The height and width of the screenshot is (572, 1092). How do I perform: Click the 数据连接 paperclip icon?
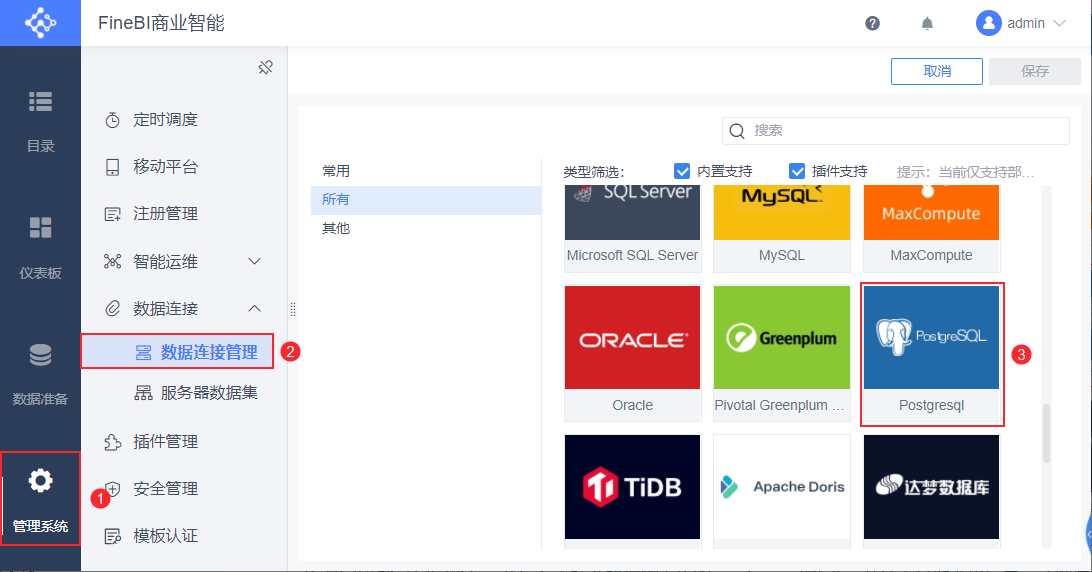pos(112,309)
